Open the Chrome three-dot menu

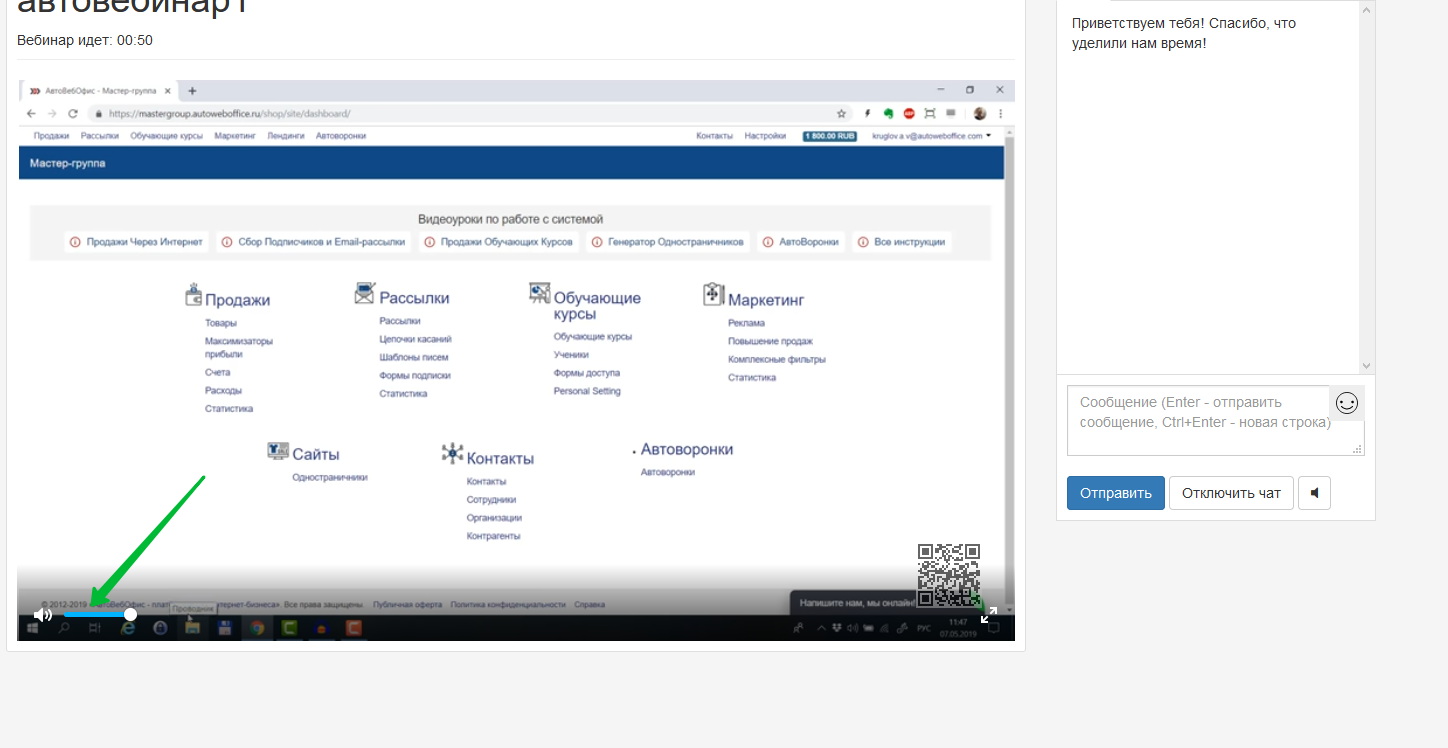pyautogui.click(x=1000, y=114)
